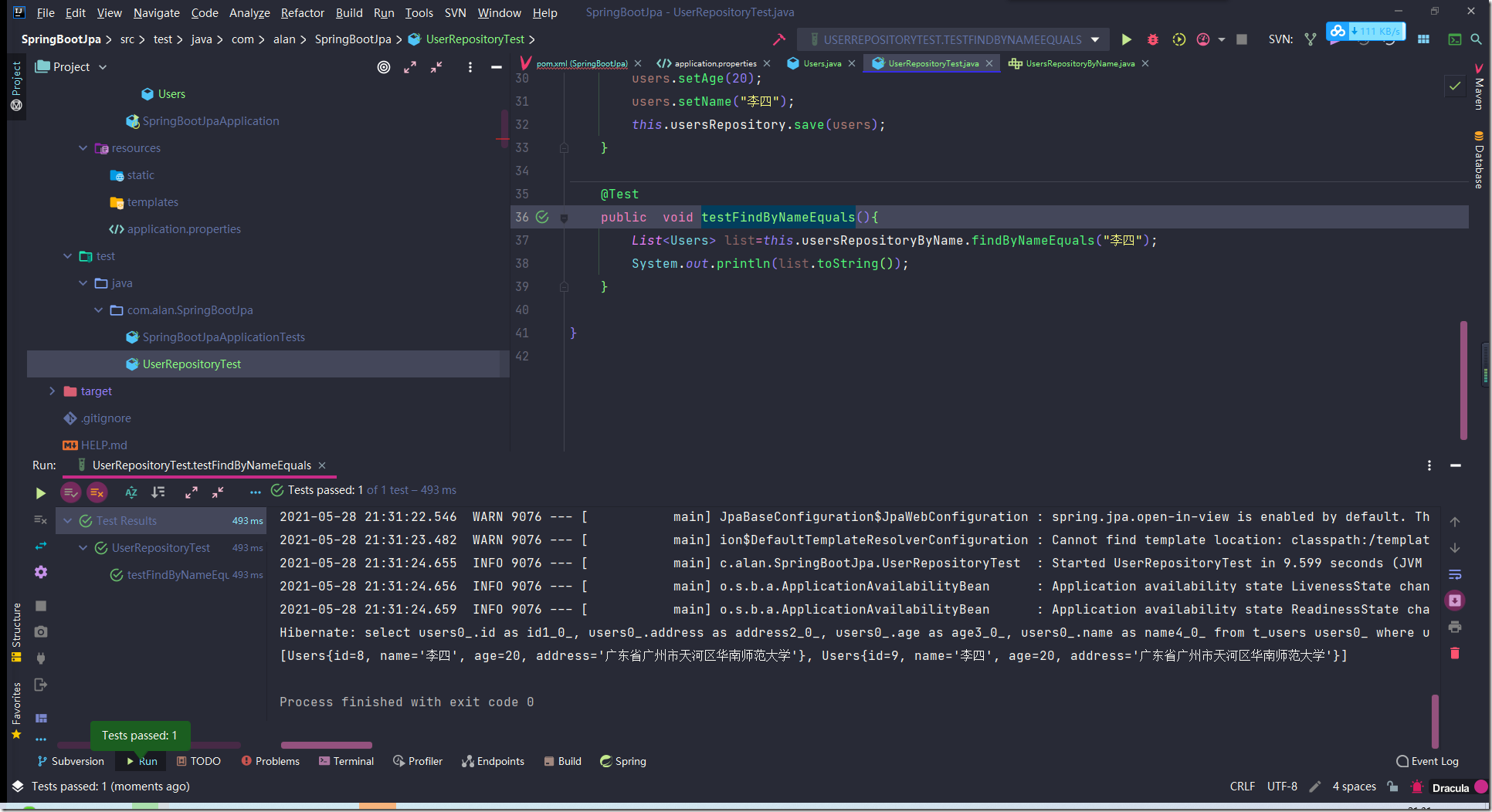The height and width of the screenshot is (812, 1492).
Task: Click the exit icon in Run sidebar
Action: [41, 685]
